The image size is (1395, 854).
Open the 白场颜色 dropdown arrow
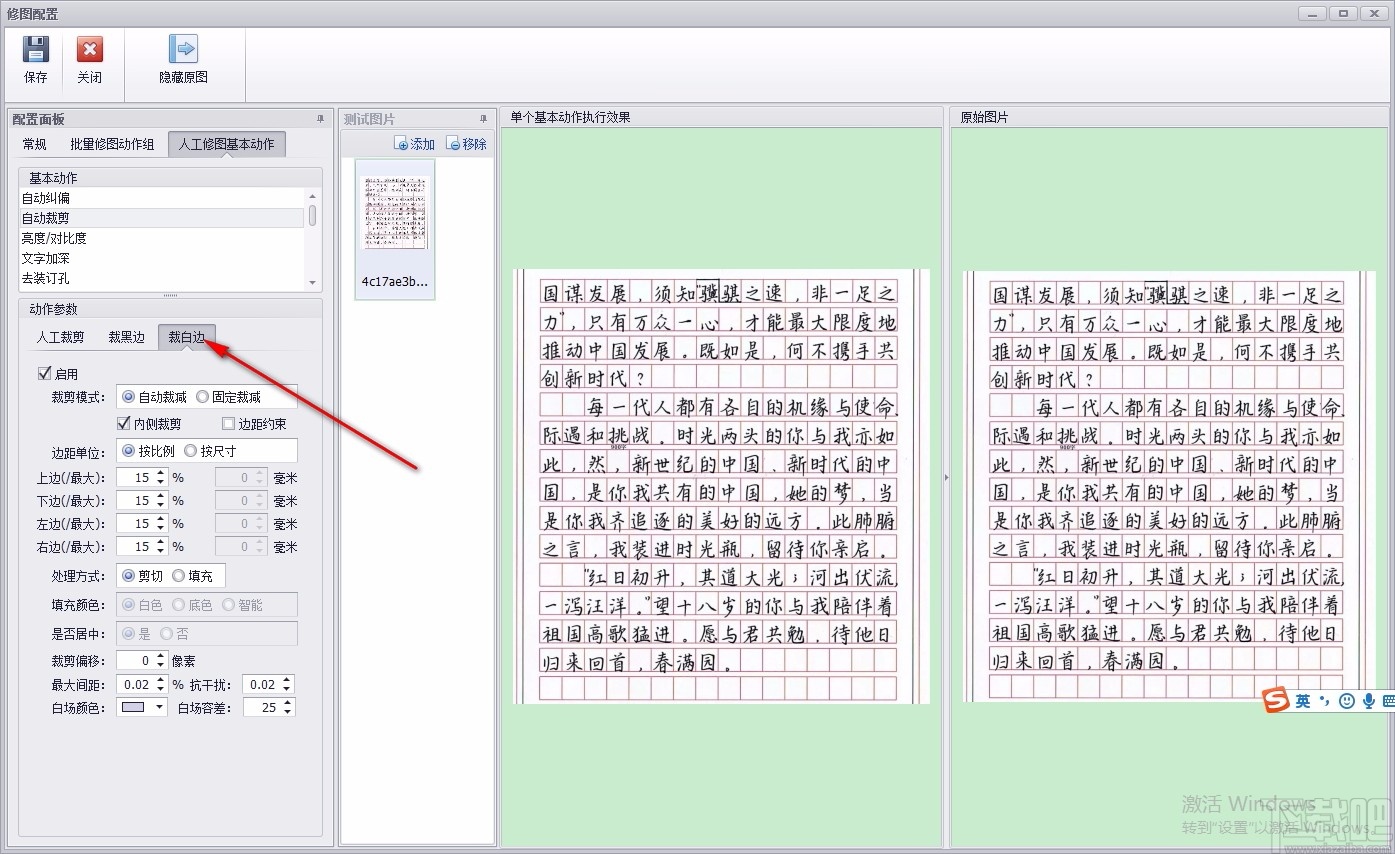[x=159, y=707]
